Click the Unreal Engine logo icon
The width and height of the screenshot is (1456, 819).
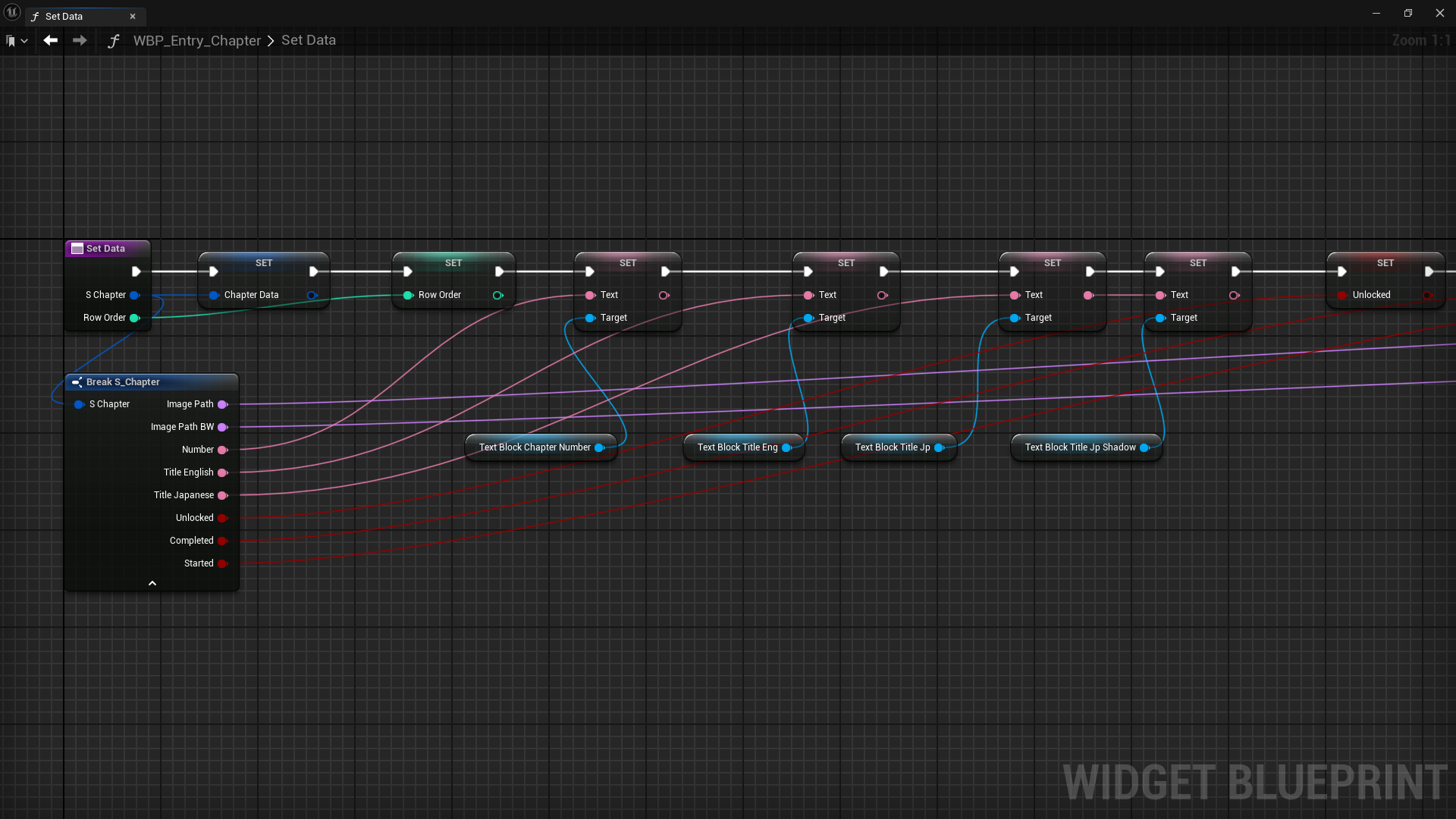point(12,13)
